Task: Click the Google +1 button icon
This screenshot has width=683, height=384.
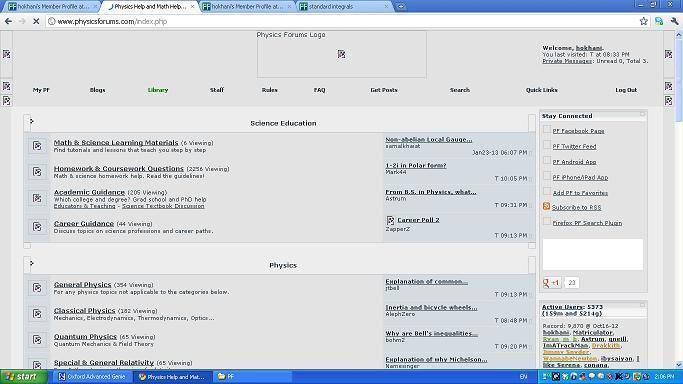Action: click(551, 283)
